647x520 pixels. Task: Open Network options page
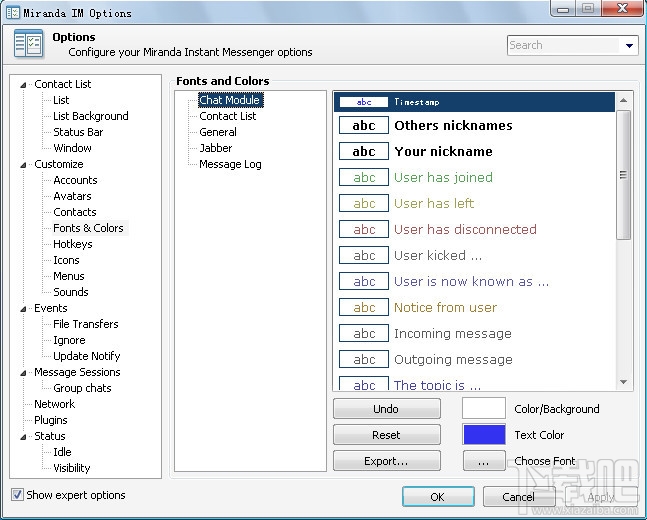[54, 404]
